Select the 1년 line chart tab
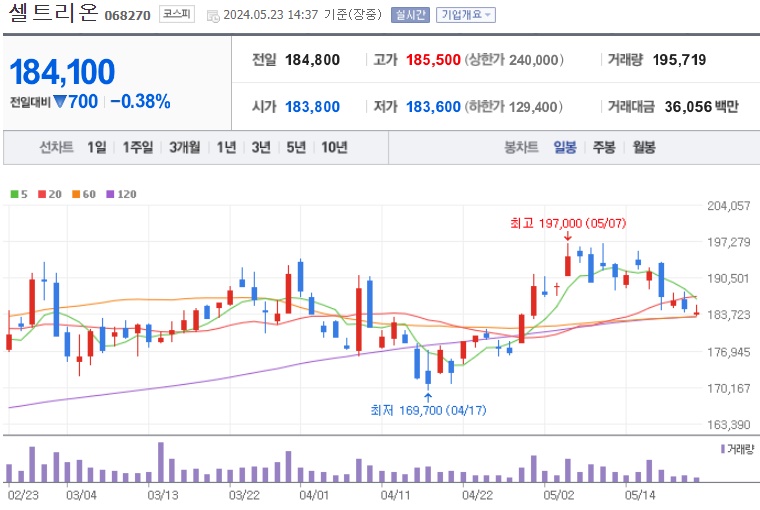This screenshot has height=510, width=760. pyautogui.click(x=226, y=147)
